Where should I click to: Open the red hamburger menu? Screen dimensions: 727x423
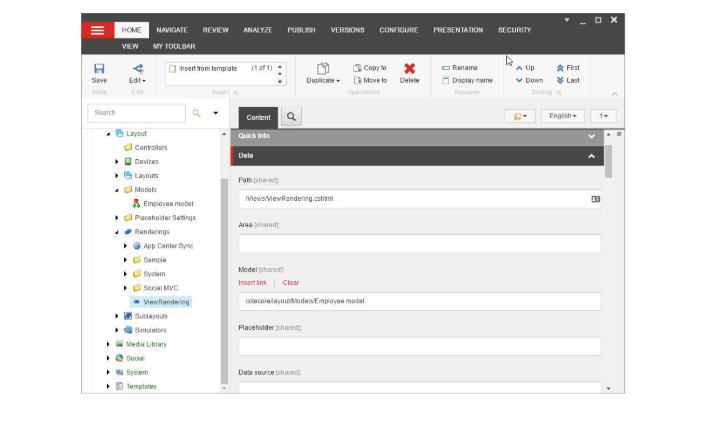tap(97, 31)
